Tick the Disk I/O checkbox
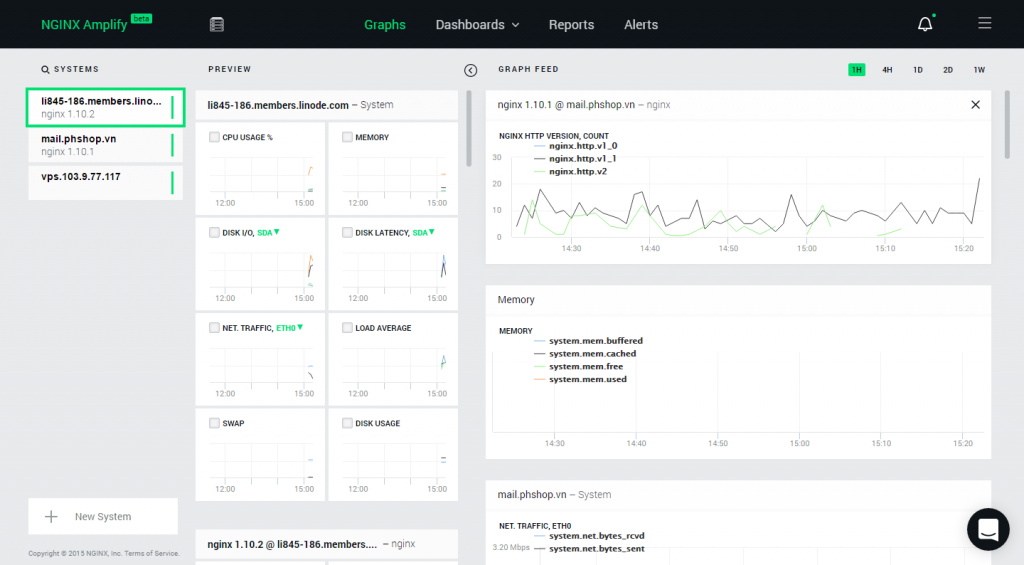 [214, 233]
